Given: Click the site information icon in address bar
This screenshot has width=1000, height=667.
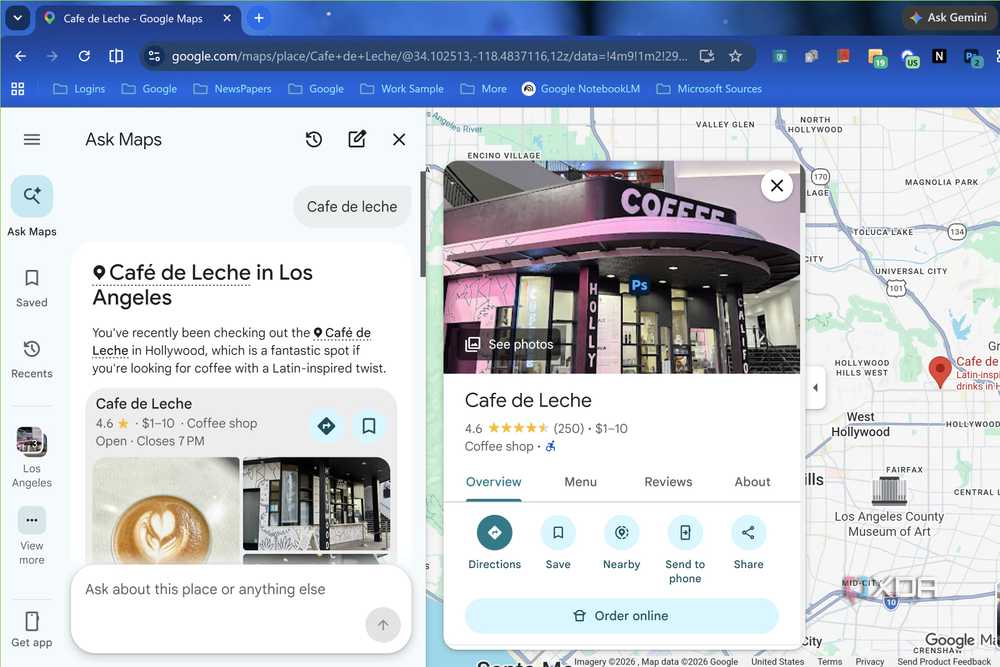Looking at the screenshot, I should click(x=154, y=56).
